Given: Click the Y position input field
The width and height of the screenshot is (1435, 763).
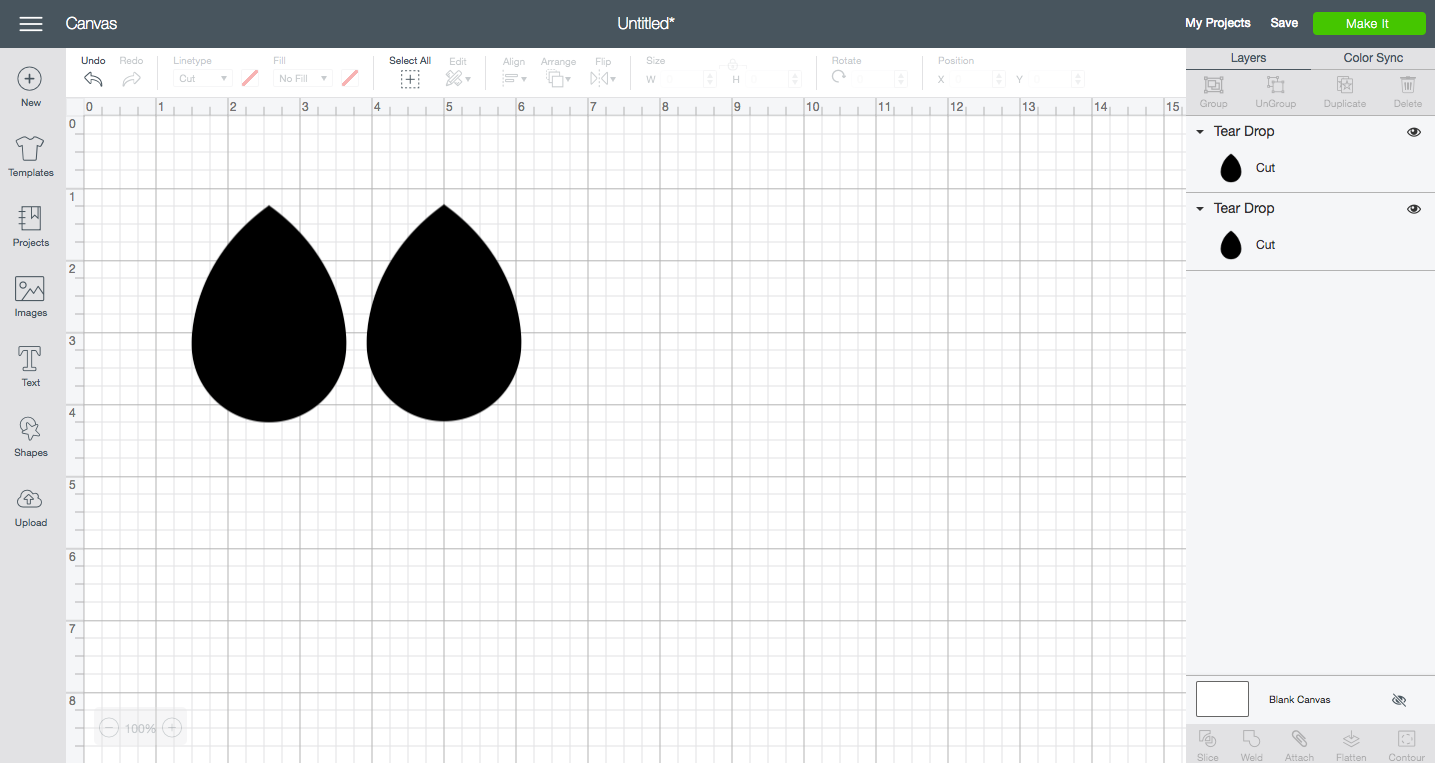Looking at the screenshot, I should coord(1056,79).
